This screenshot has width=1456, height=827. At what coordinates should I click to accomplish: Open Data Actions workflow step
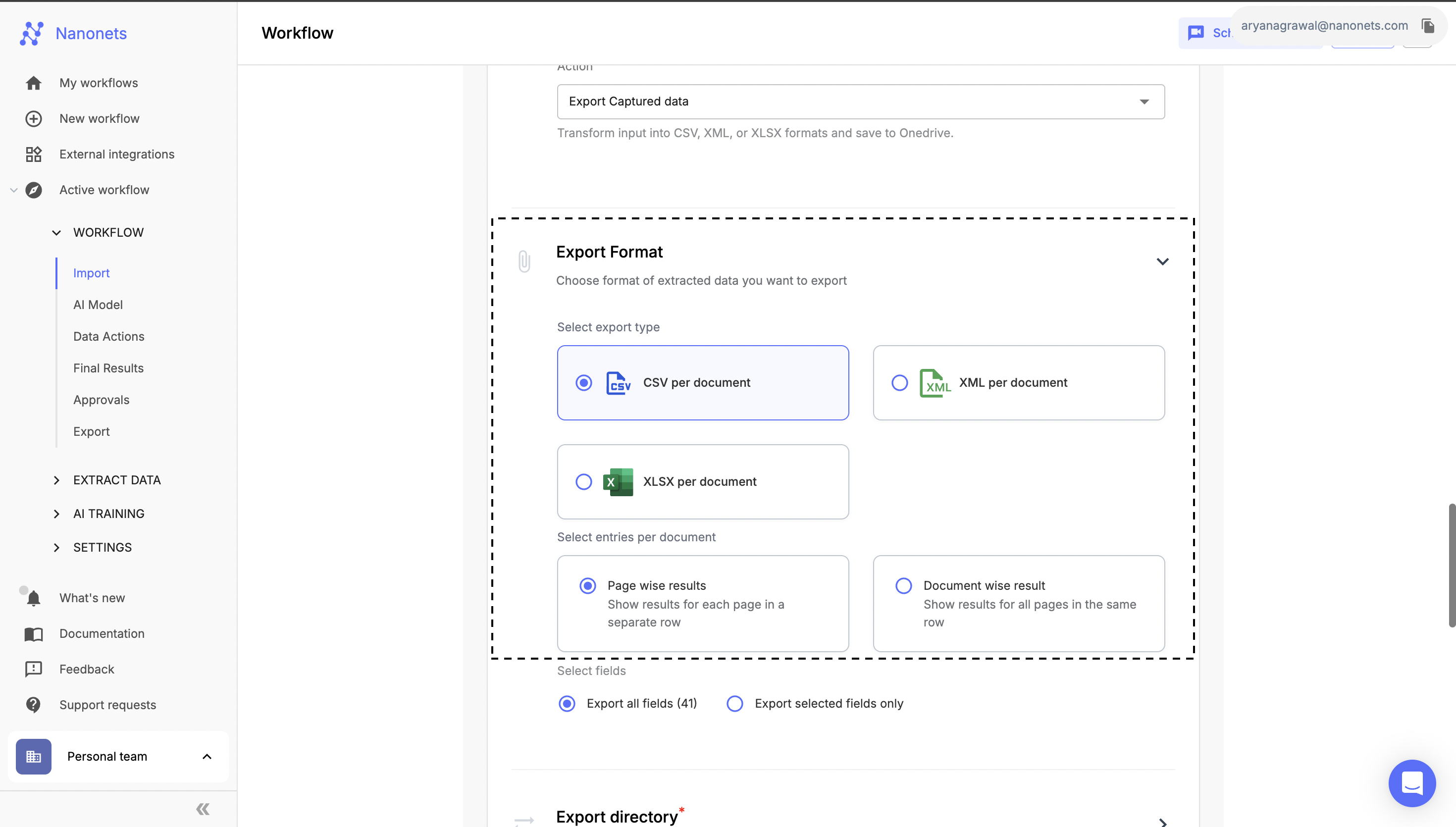point(108,337)
